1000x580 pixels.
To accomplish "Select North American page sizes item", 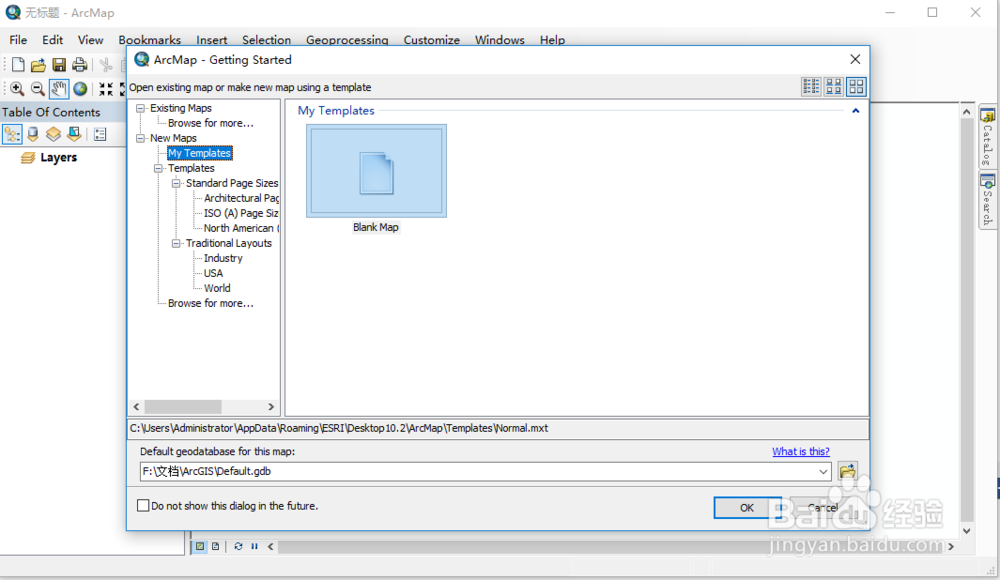I will pyautogui.click(x=241, y=228).
